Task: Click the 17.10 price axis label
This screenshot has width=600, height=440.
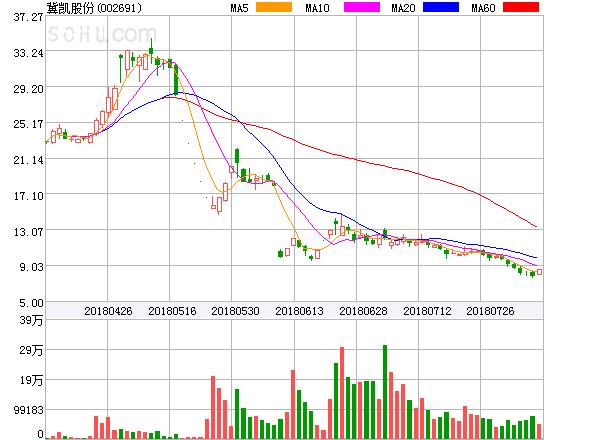Action: tap(28, 196)
